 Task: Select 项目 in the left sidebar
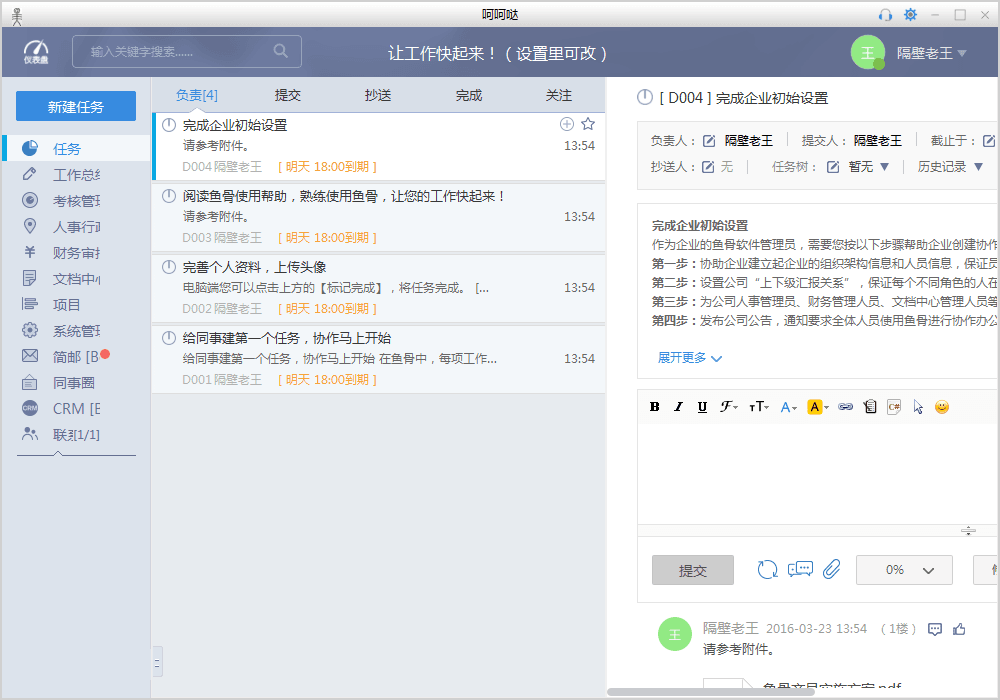[x=67, y=305]
